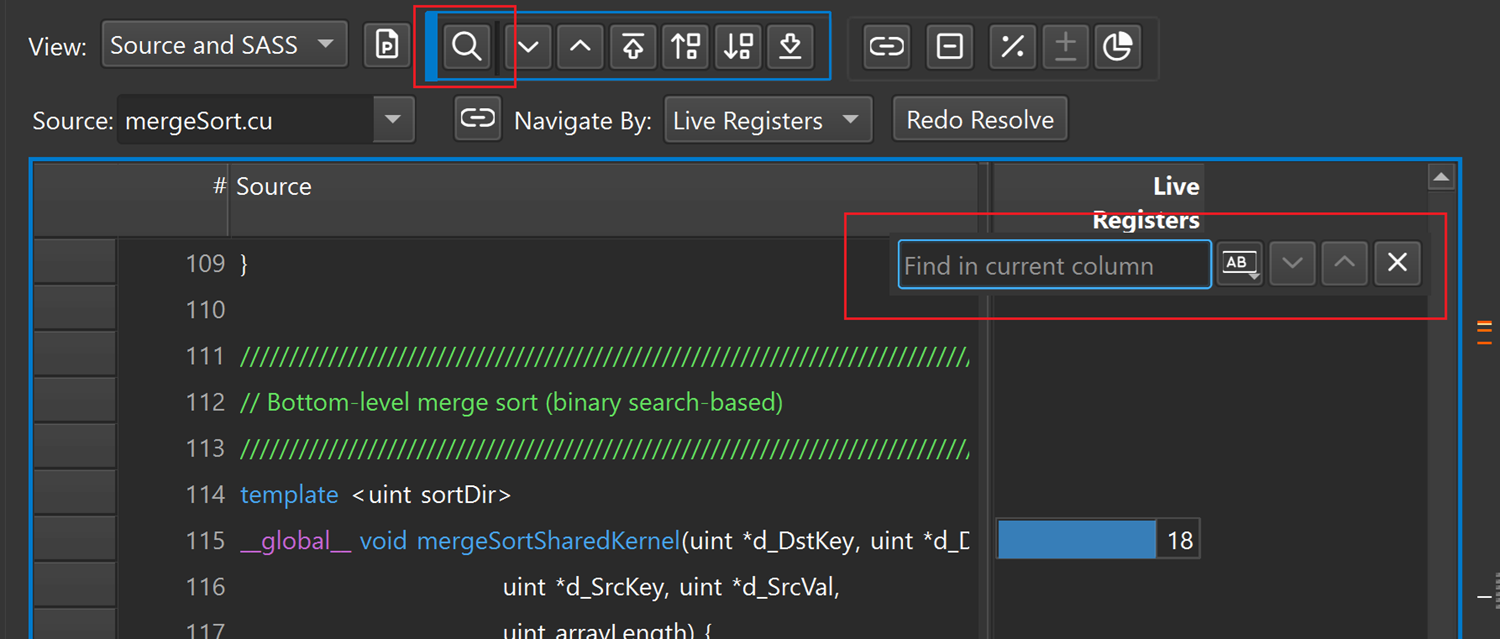Close the find bar with the X button
1500x639 pixels.
pos(1397,263)
